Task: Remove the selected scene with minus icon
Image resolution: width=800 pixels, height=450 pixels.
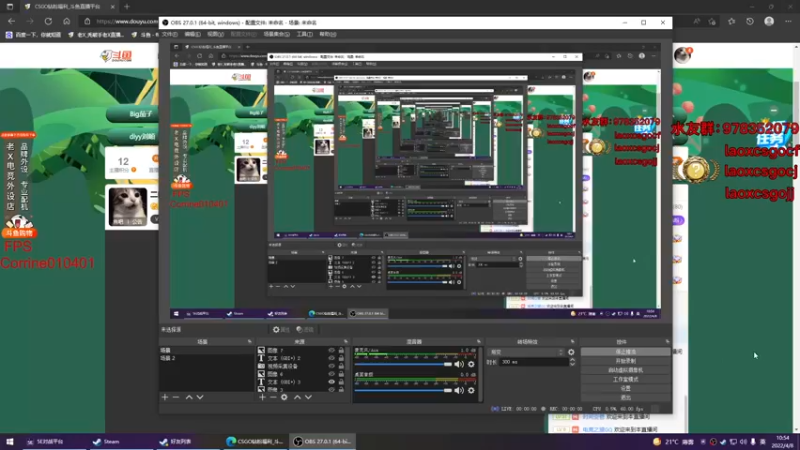Action: click(x=176, y=397)
